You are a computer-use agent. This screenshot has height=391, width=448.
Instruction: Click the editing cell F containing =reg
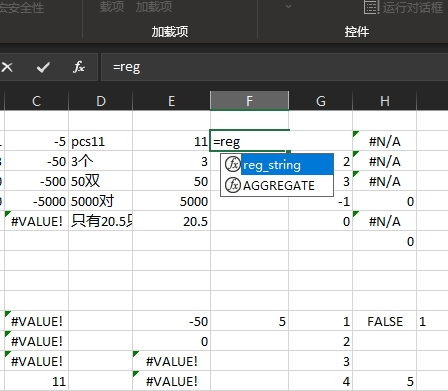249,141
